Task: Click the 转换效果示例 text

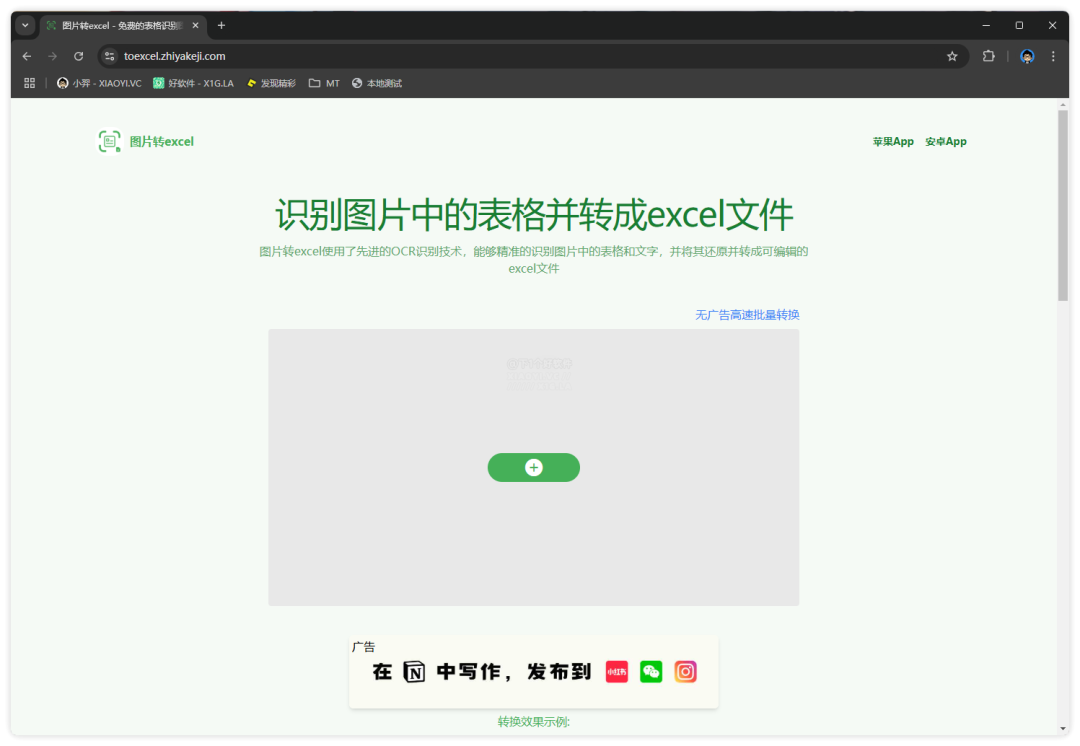Action: pyautogui.click(x=534, y=722)
